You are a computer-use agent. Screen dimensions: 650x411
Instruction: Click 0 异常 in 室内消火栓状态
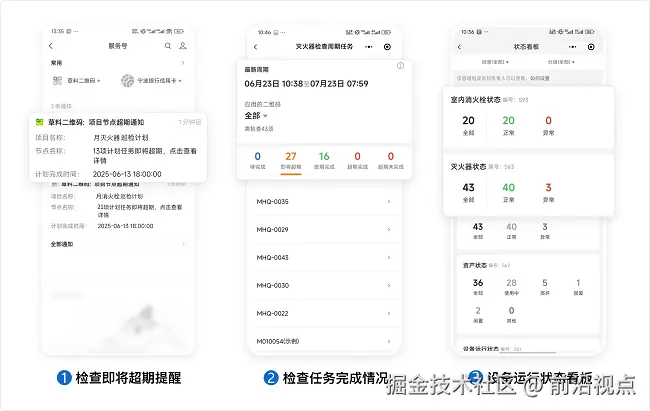[548, 126]
